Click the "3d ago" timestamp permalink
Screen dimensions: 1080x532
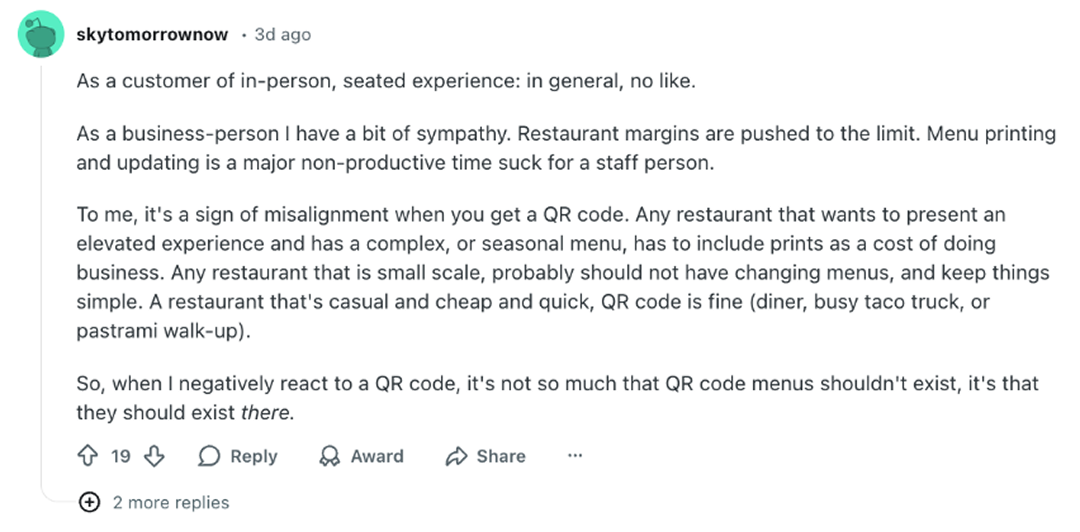283,34
